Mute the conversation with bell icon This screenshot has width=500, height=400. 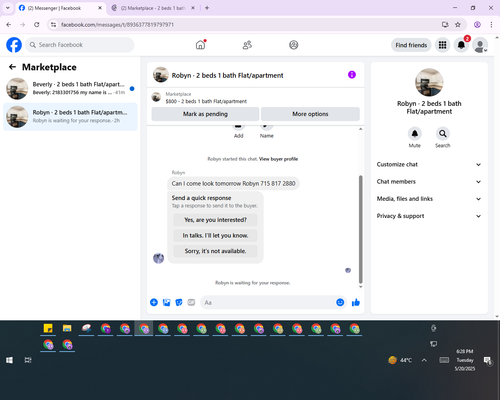click(x=414, y=134)
